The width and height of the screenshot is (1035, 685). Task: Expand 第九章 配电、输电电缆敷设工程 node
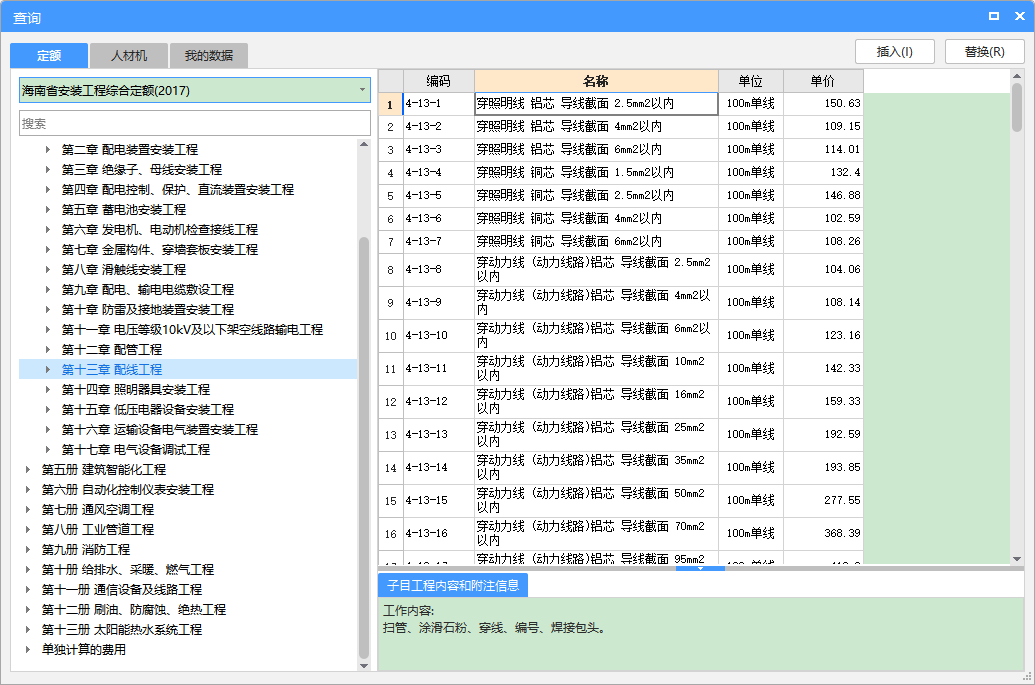(48, 290)
